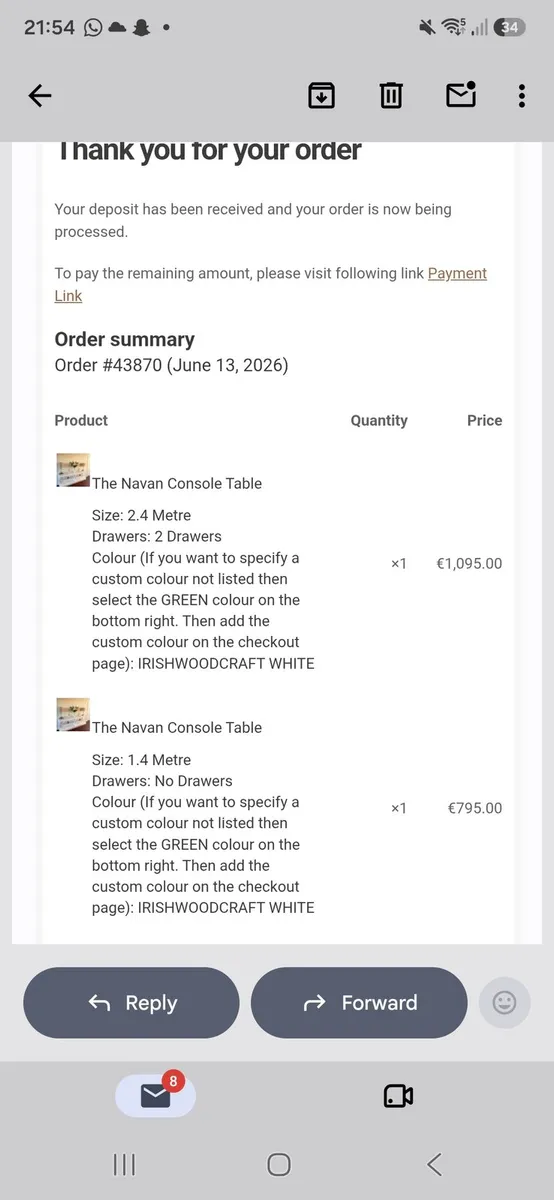Click the Reply button
The image size is (554, 1200).
tap(131, 1003)
